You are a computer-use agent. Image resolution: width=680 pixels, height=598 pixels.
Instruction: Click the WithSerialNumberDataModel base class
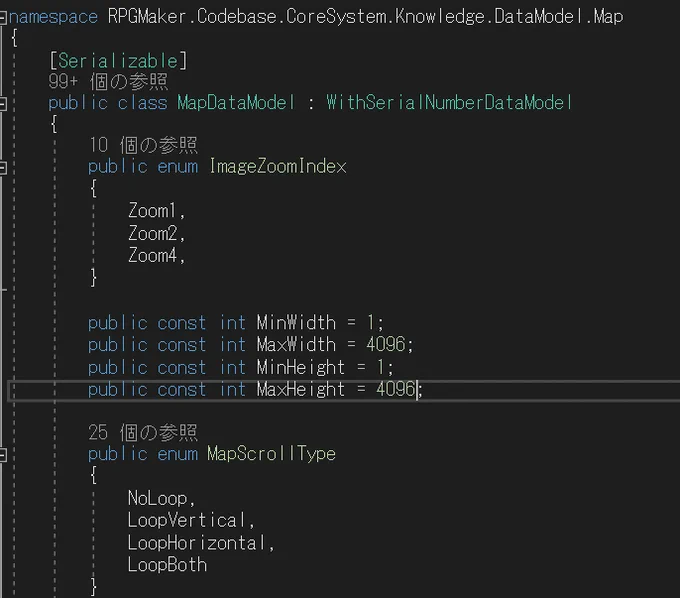pos(449,103)
